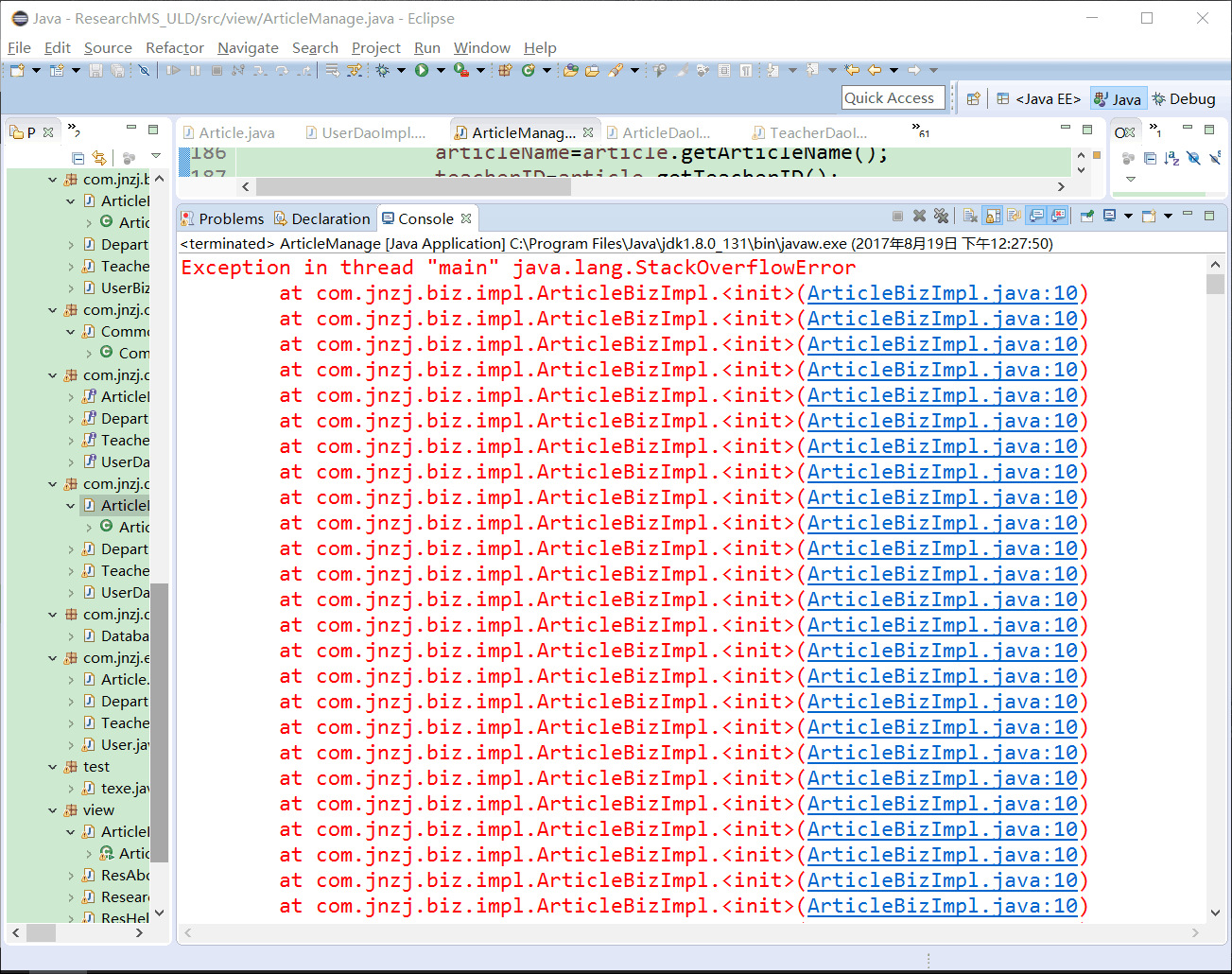Click the New Java Package icon
This screenshot has width=1232, height=974.
(x=504, y=70)
